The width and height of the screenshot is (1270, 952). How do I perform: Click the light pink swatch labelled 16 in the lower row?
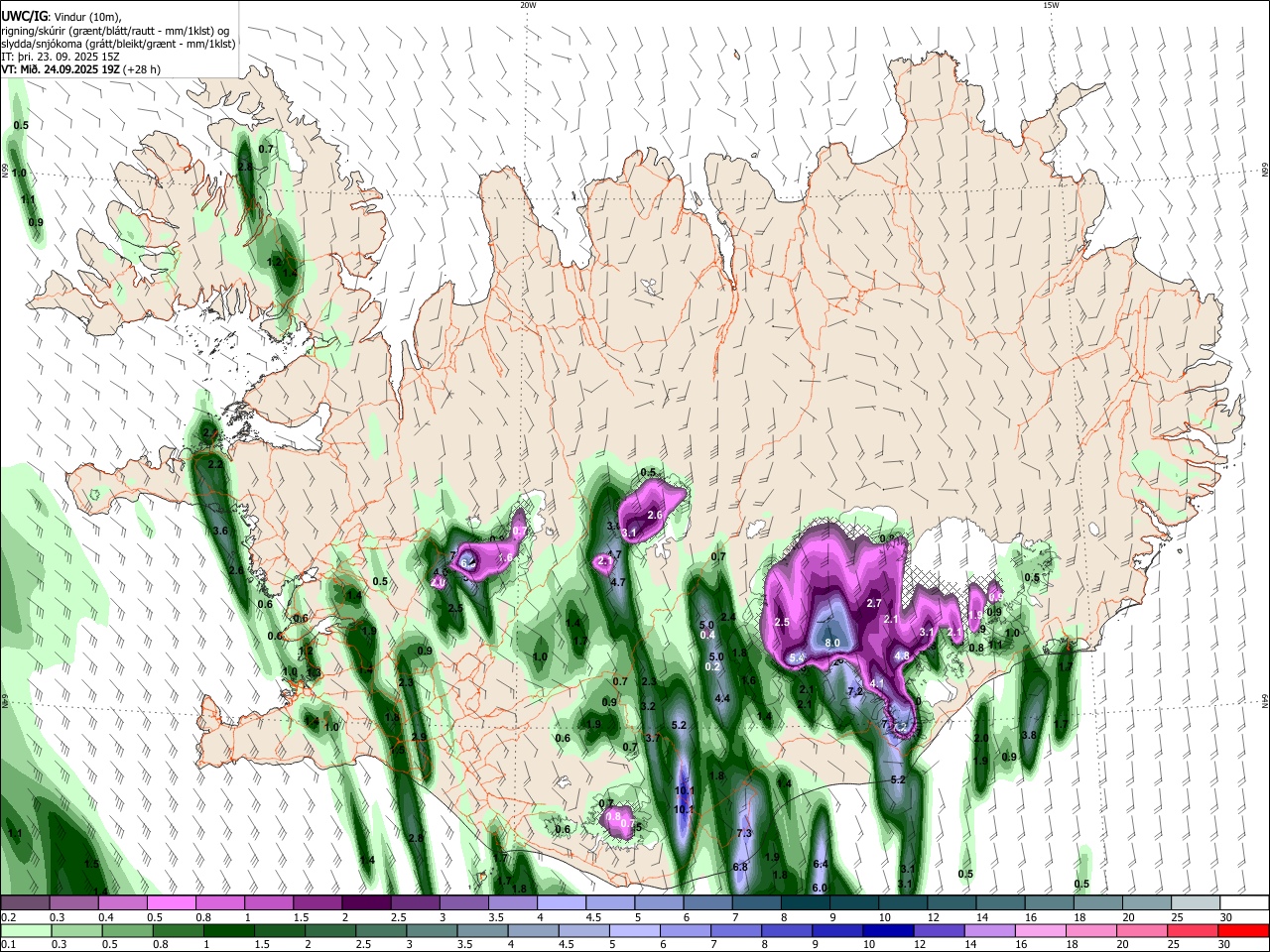click(x=1040, y=930)
